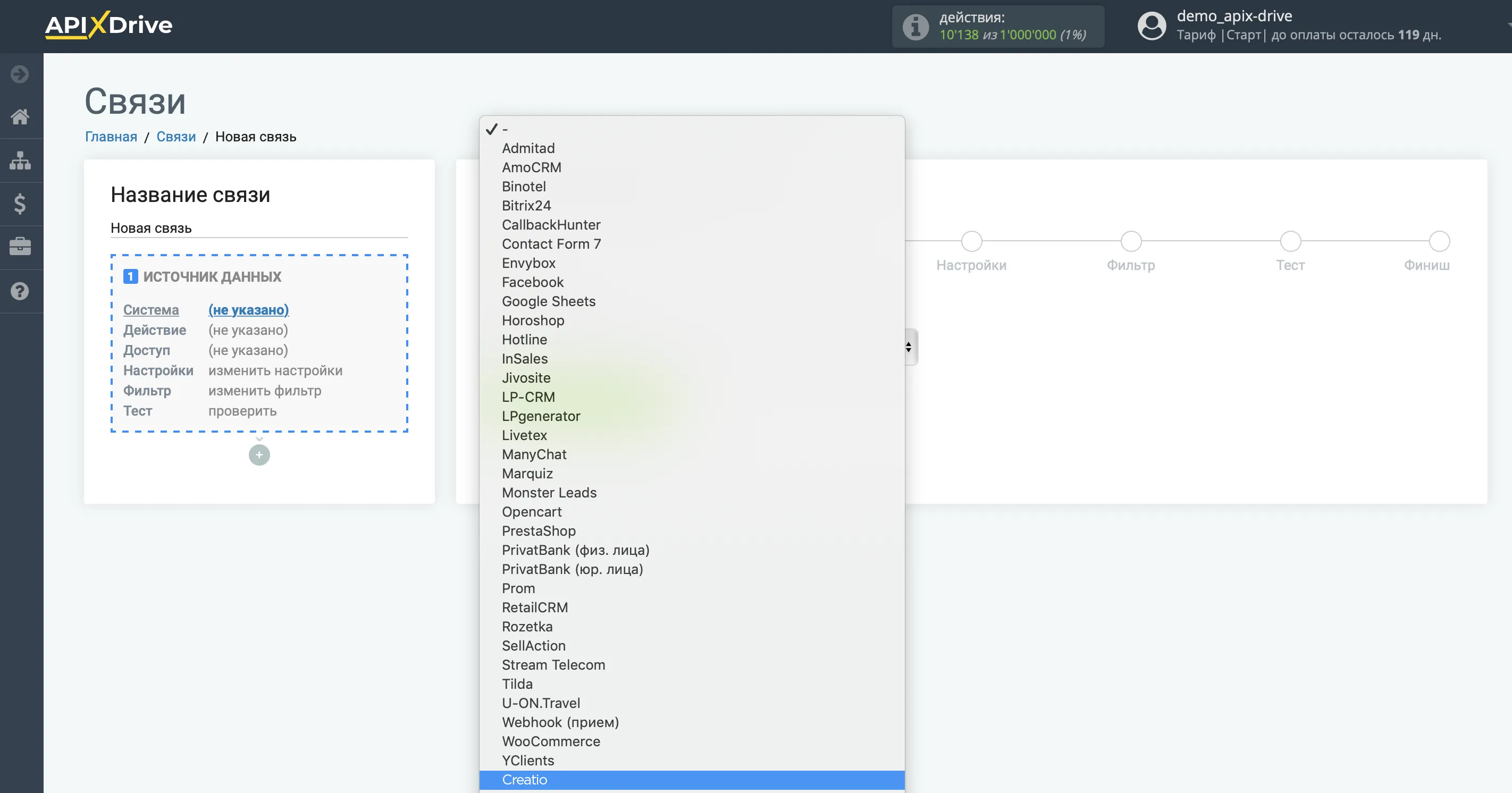
Task: Open help question mark icon
Action: [20, 291]
